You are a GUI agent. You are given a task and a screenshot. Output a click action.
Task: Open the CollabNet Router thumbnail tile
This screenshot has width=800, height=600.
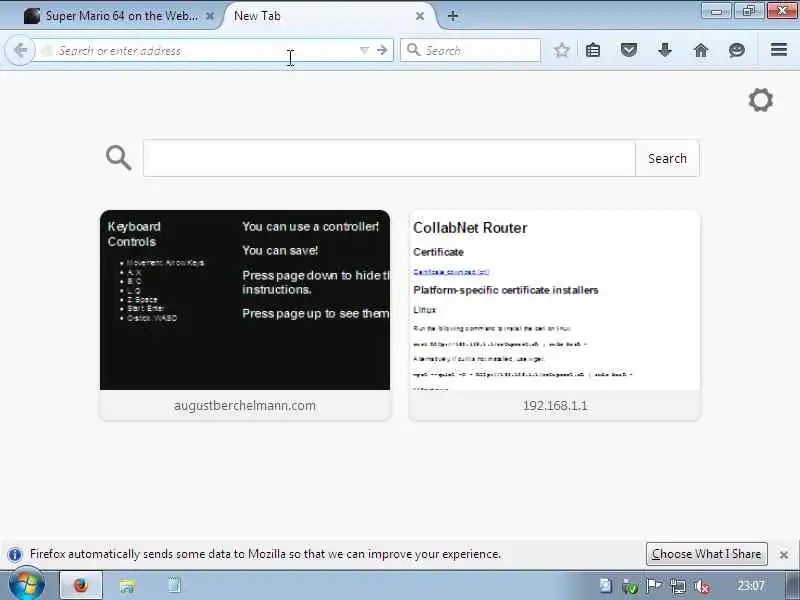tap(555, 300)
